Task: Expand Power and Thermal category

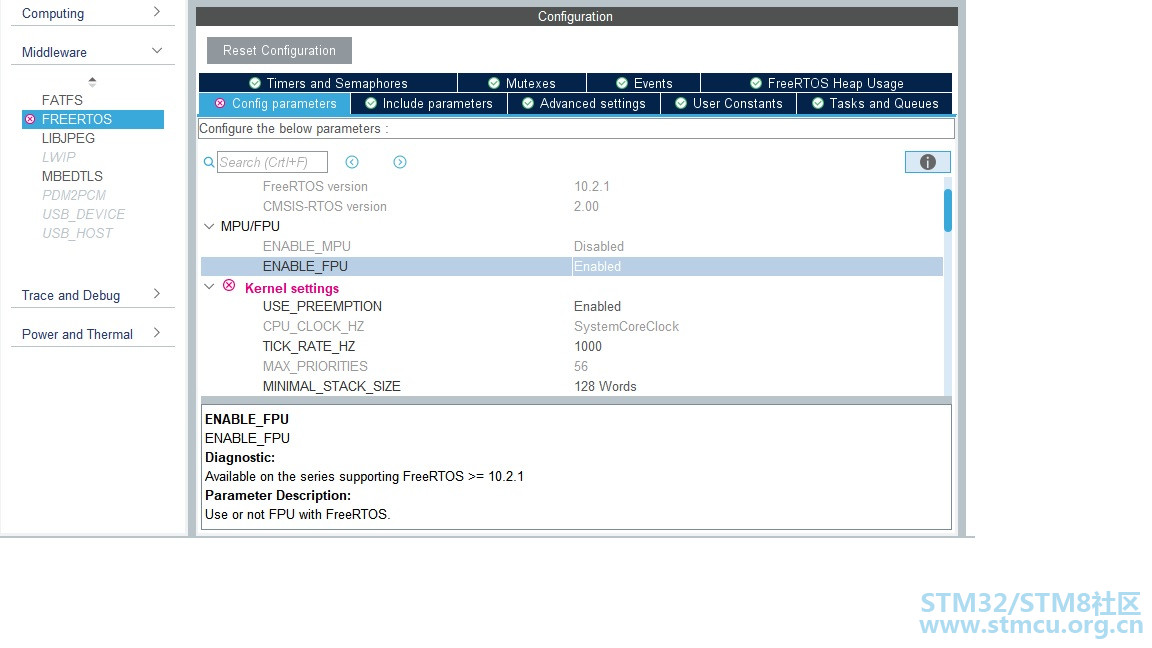Action: point(156,333)
